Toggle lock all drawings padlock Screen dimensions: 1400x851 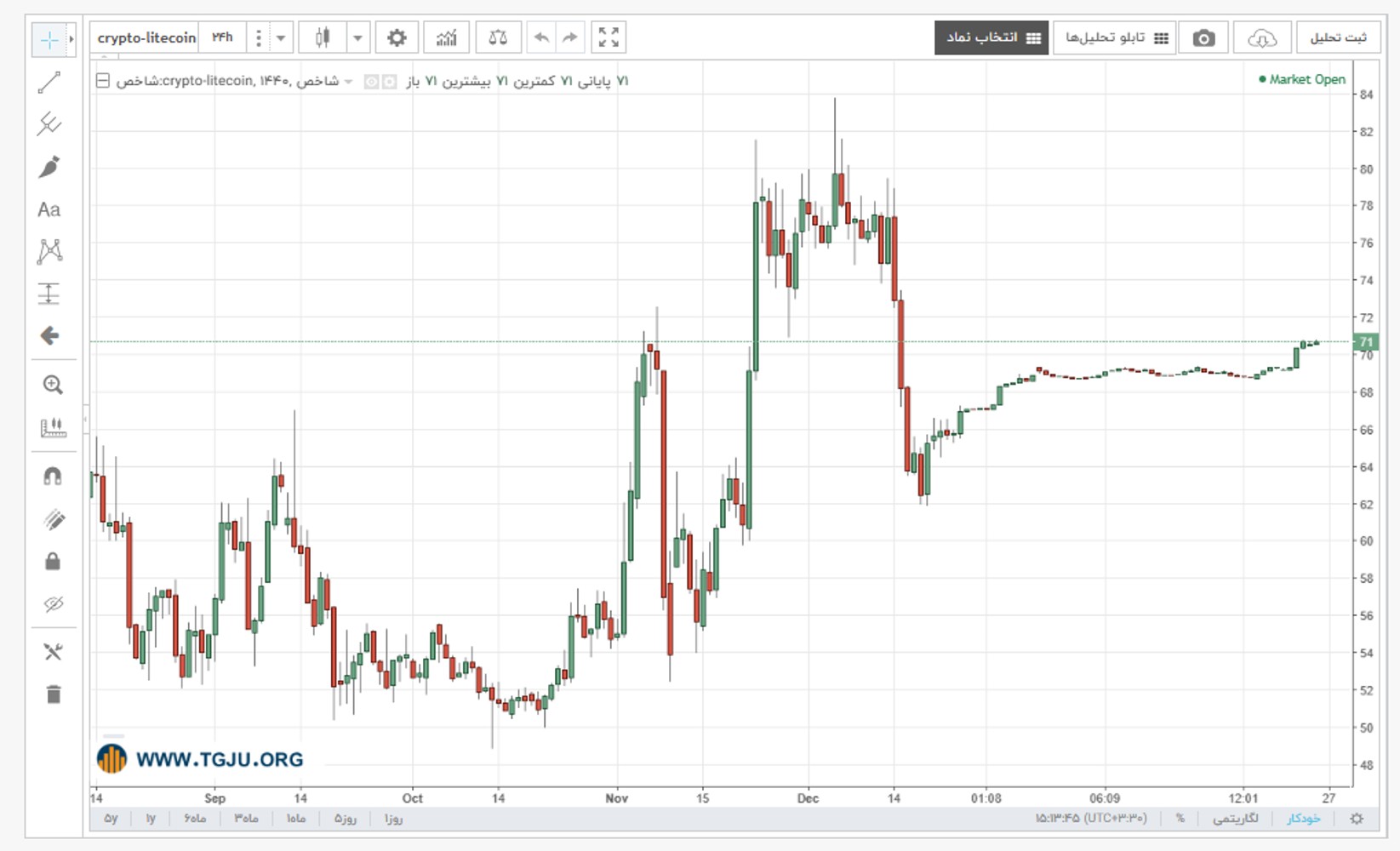[53, 562]
